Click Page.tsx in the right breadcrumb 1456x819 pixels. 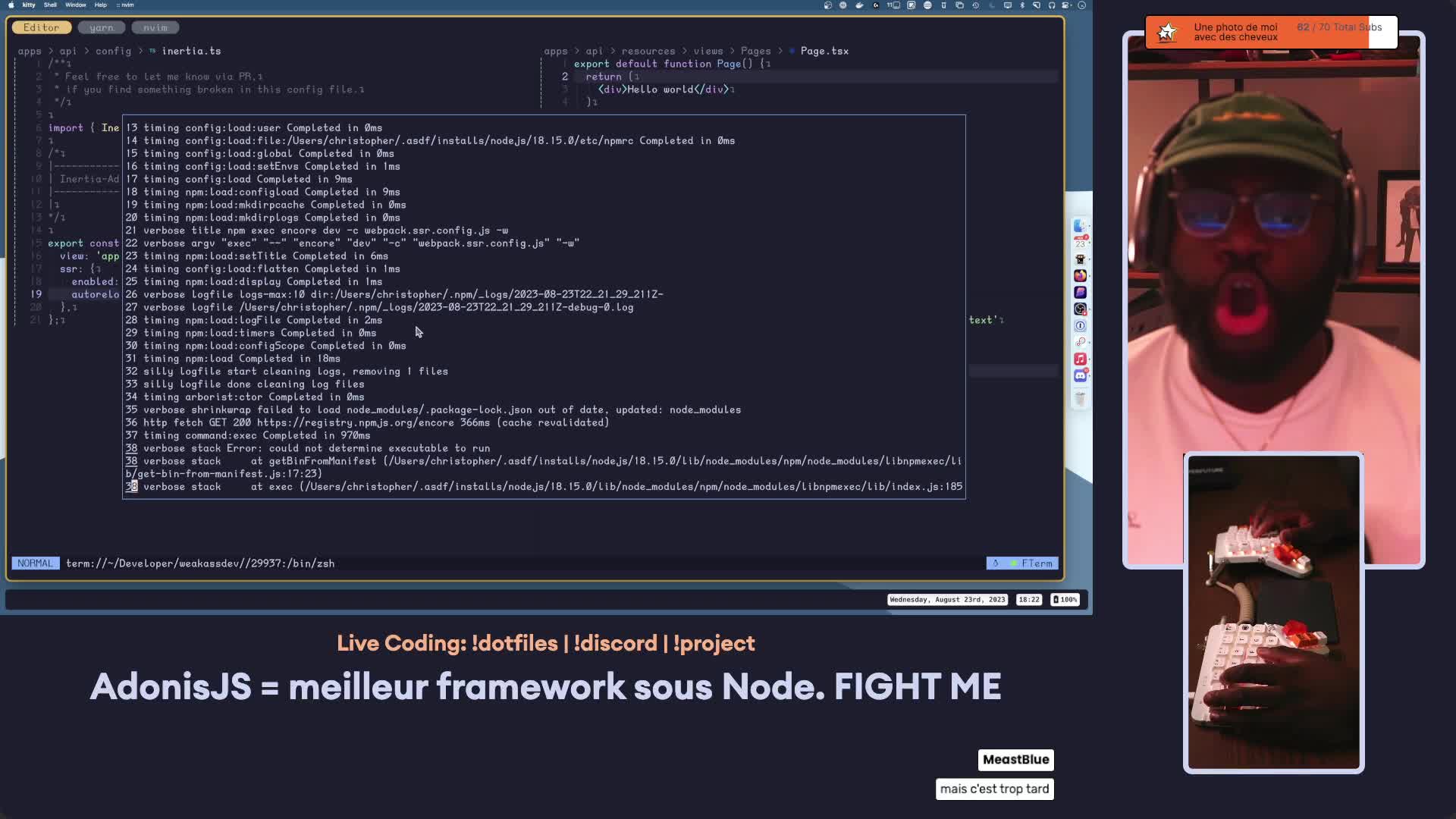(824, 51)
